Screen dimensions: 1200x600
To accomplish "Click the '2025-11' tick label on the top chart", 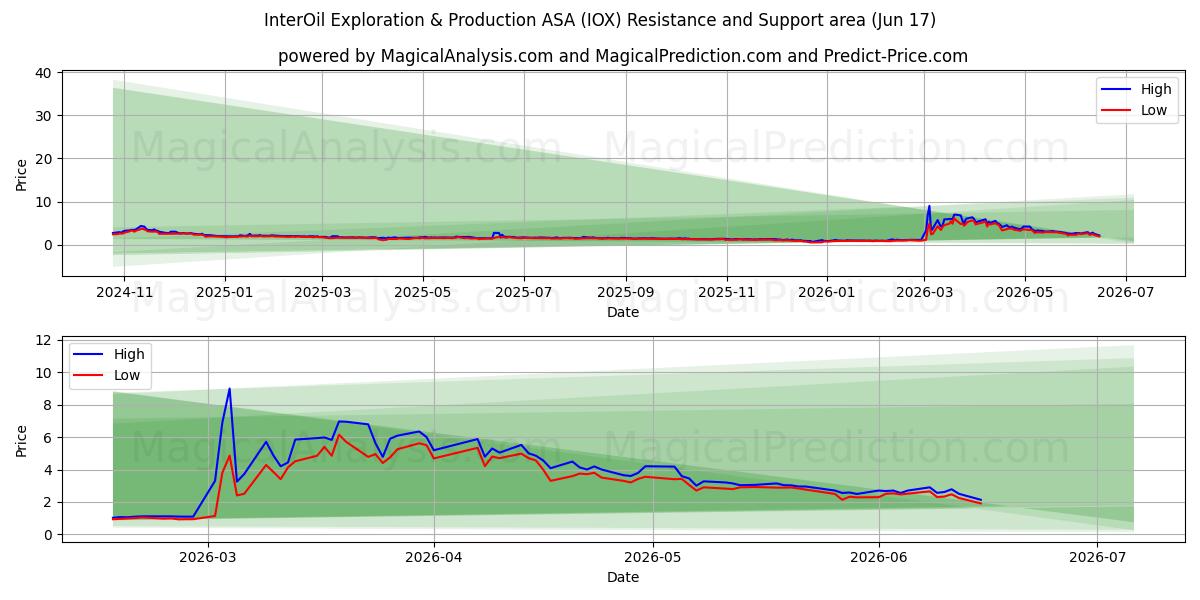I will tap(726, 293).
